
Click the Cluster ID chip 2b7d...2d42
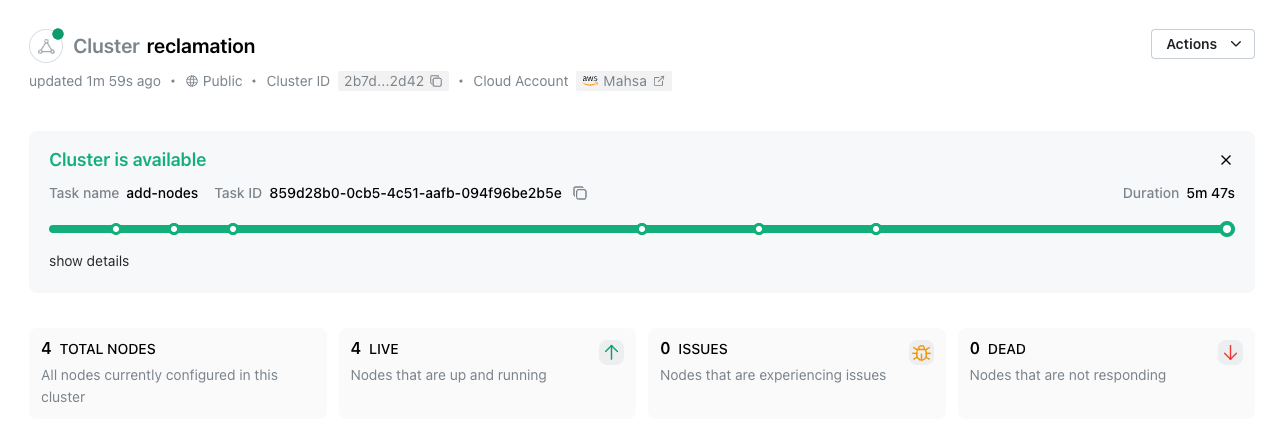(393, 81)
